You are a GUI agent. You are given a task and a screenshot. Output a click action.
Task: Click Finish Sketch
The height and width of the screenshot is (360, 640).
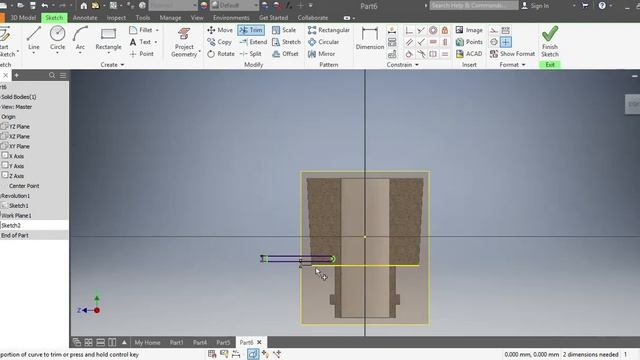550,42
